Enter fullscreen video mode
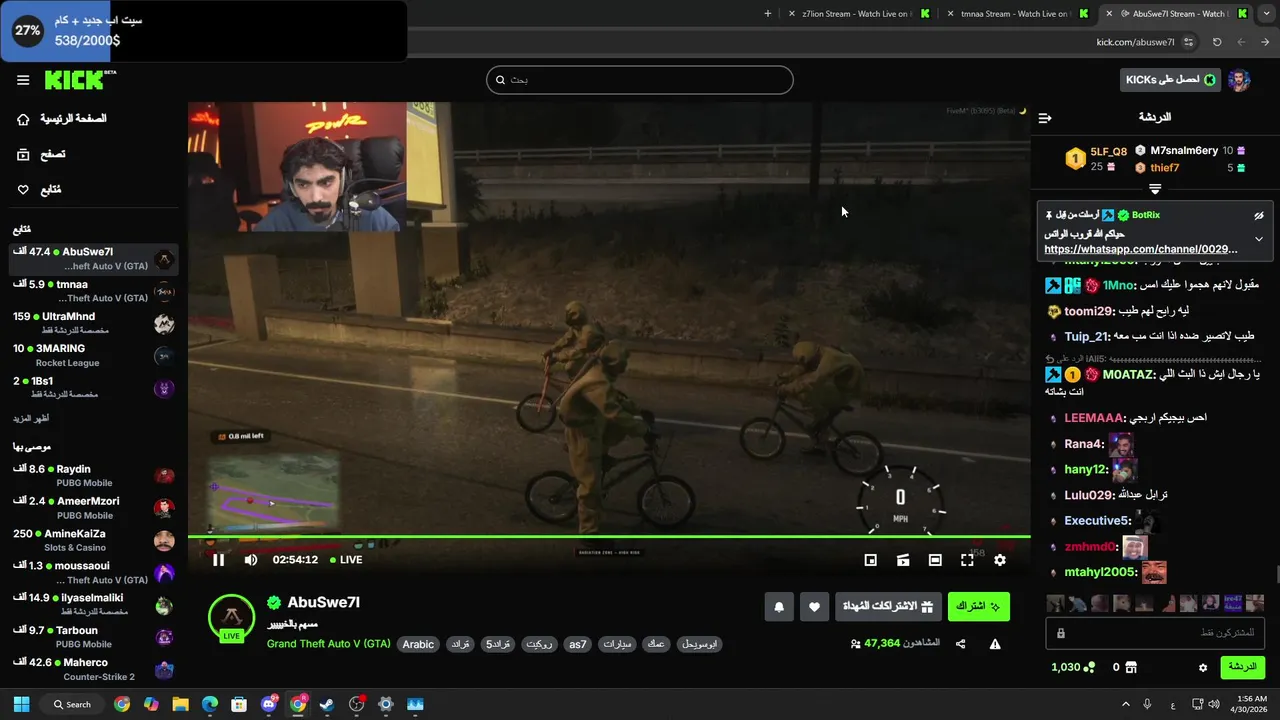The height and width of the screenshot is (720, 1280). [967, 561]
